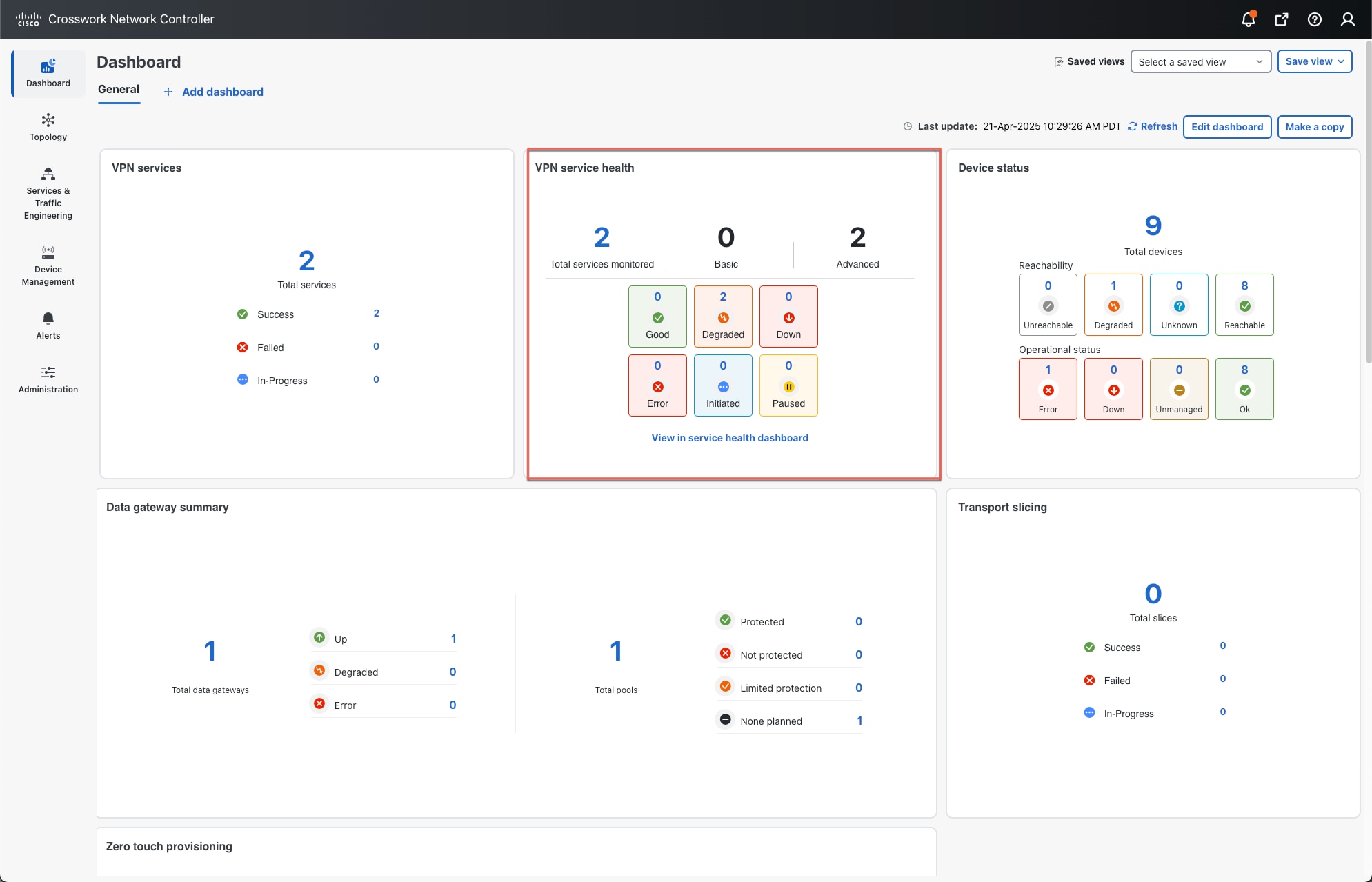1372x882 pixels.
Task: Click the Total slices number 0
Action: click(x=1153, y=594)
